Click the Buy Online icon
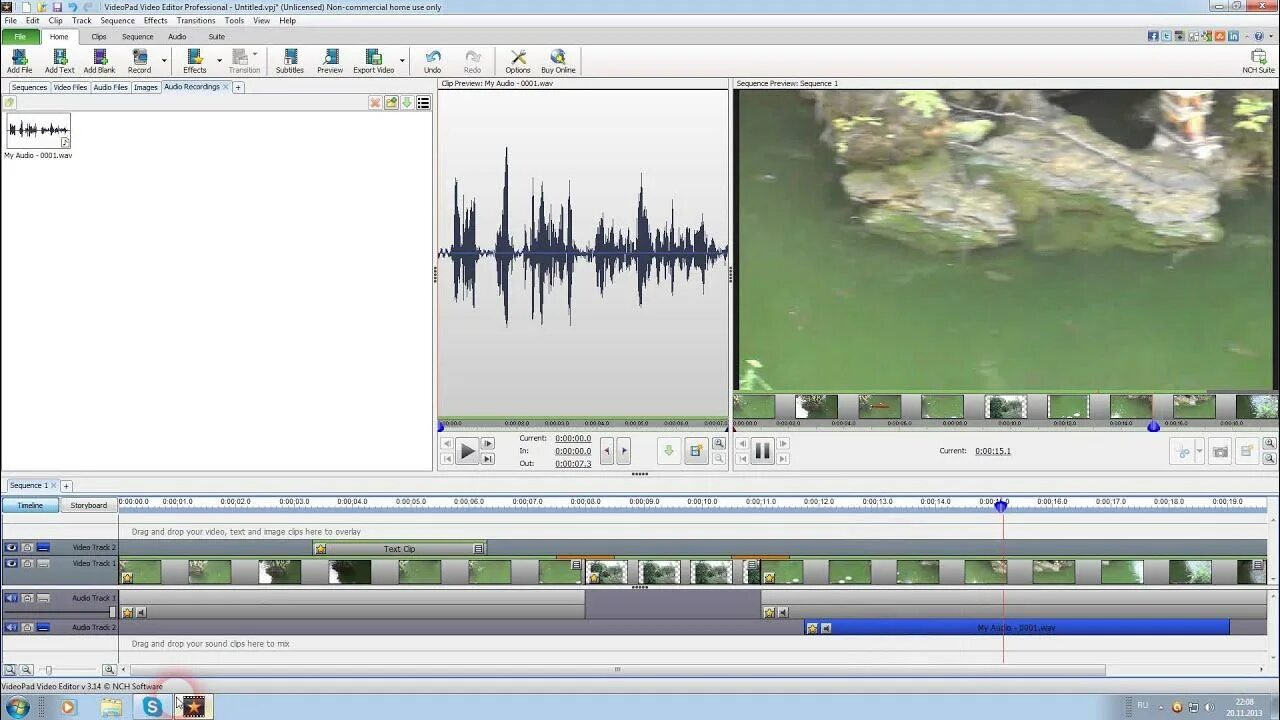1280x720 pixels. click(x=558, y=61)
